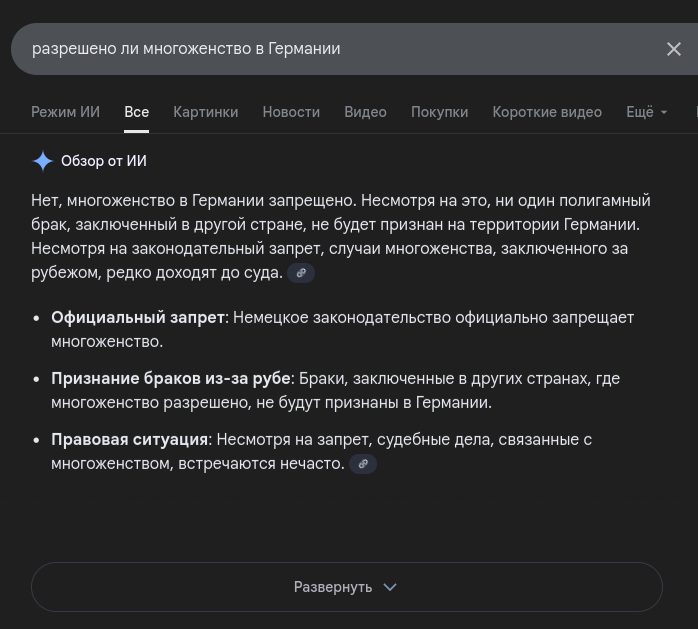Open the "Картинки" tab

click(x=205, y=112)
